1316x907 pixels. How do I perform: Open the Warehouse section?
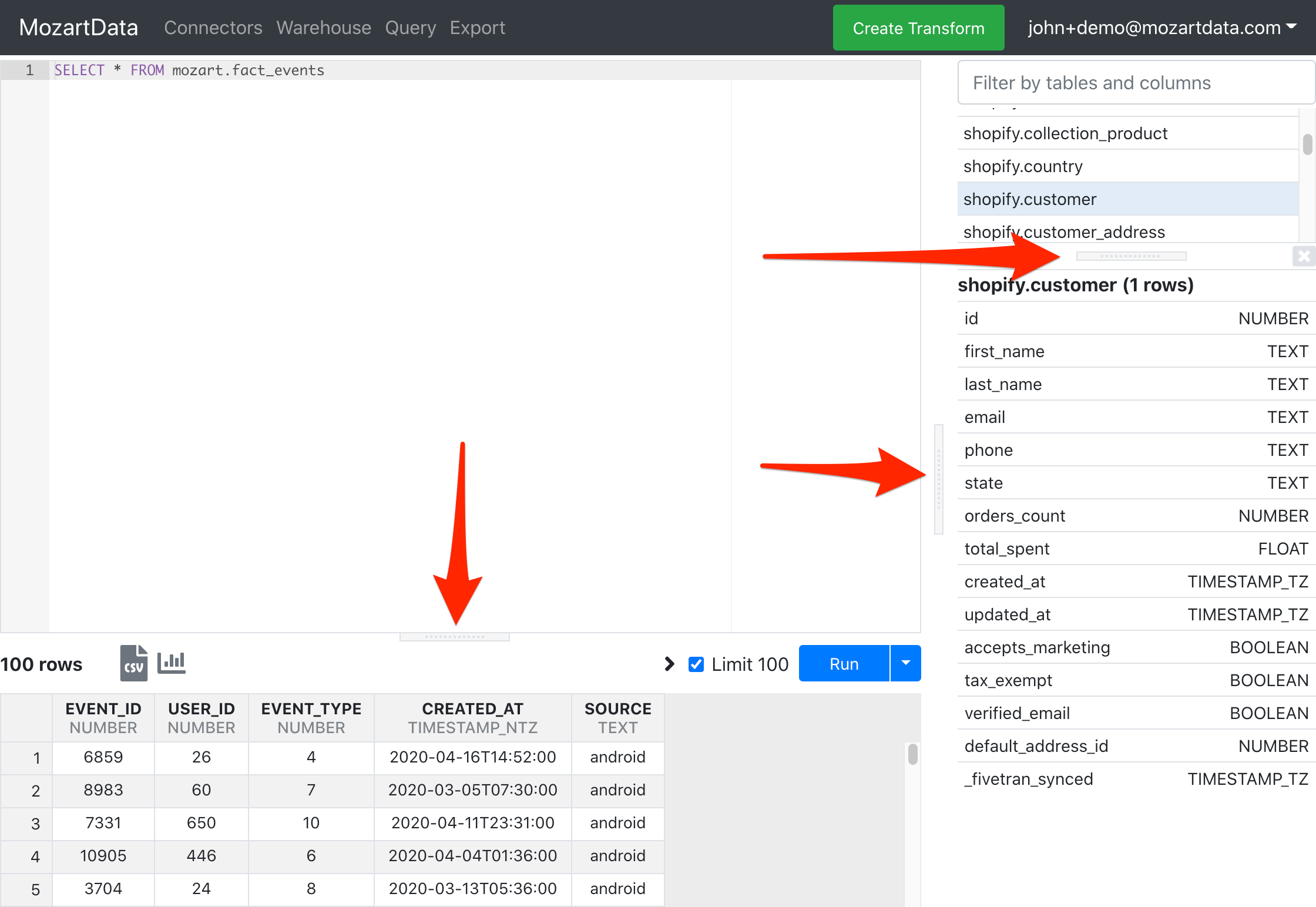pyautogui.click(x=324, y=28)
